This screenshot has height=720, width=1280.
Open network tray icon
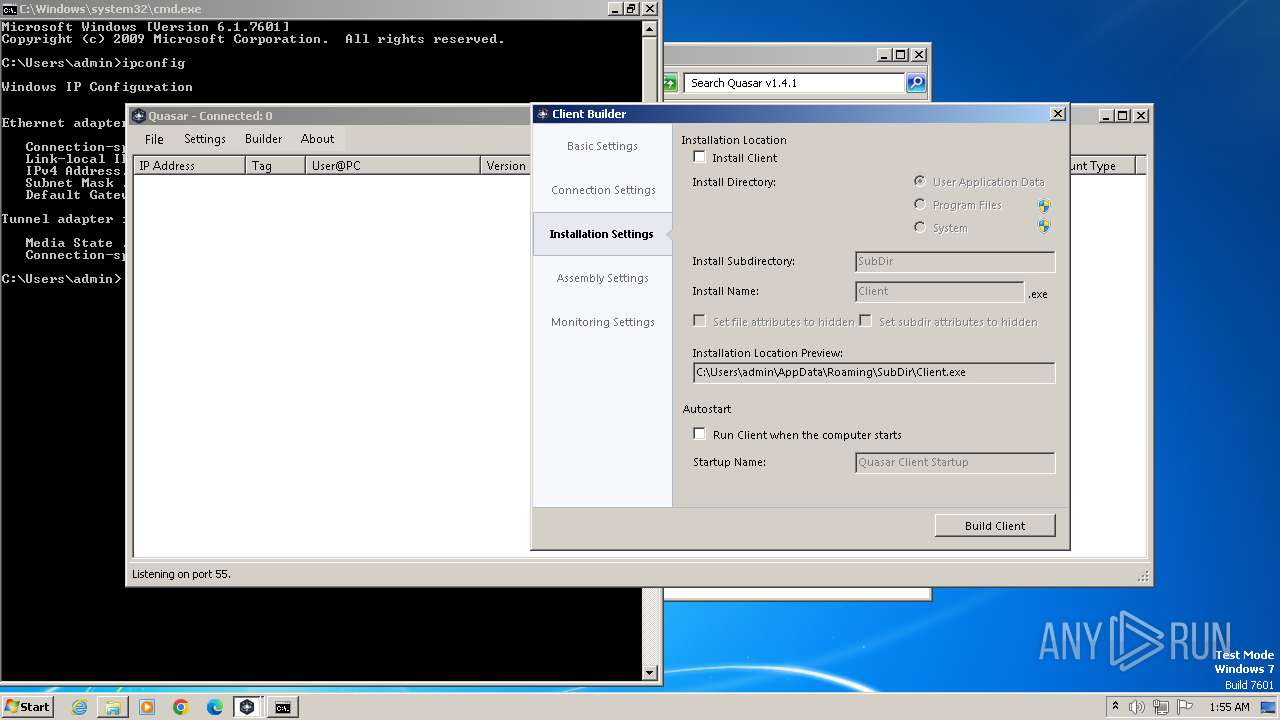[1161, 707]
